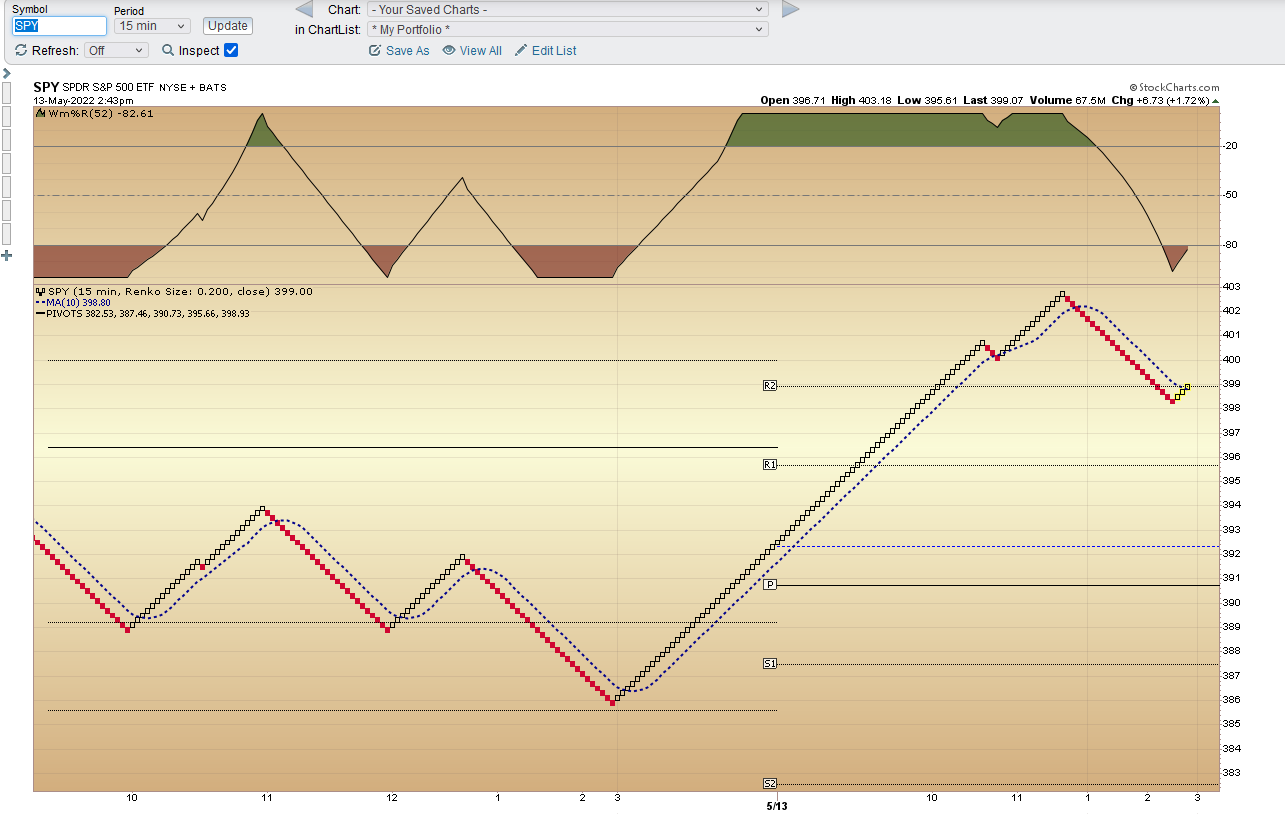Click the S2 pivot label
The height and width of the screenshot is (818, 1285).
pyautogui.click(x=770, y=783)
